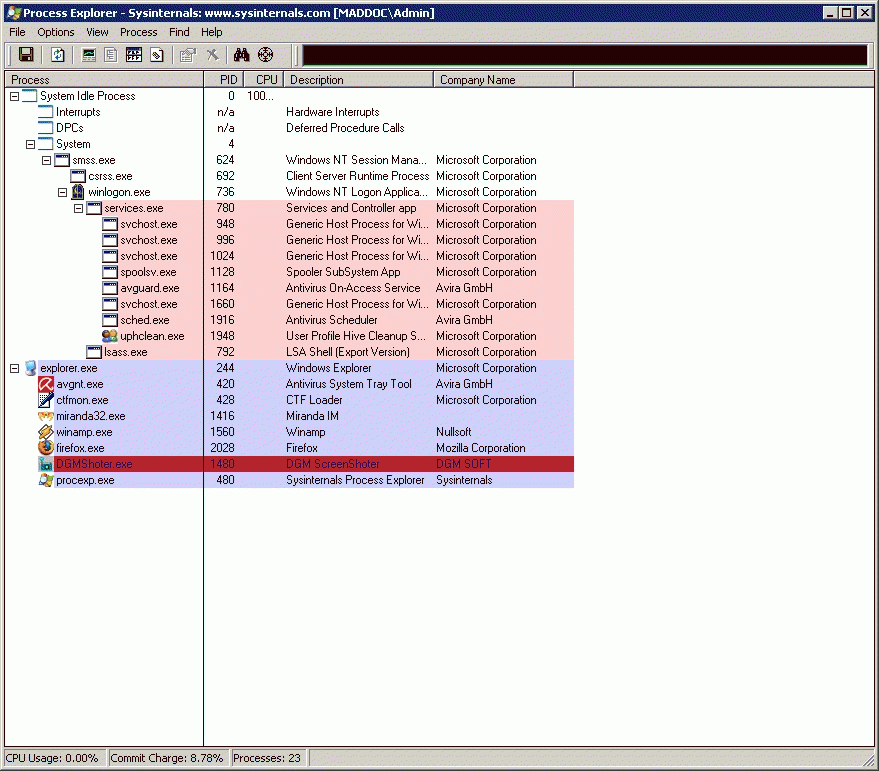Click the Kill Process toolbar icon
This screenshot has height=771, width=879.
point(212,54)
